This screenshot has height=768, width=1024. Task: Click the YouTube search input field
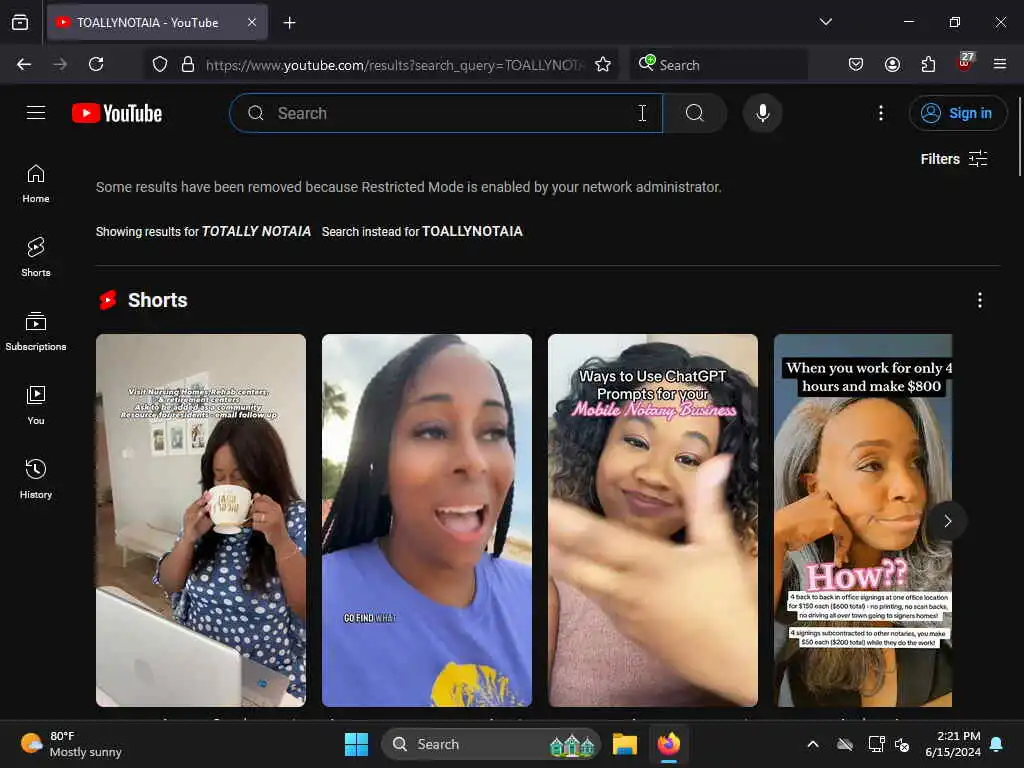pyautogui.click(x=446, y=113)
